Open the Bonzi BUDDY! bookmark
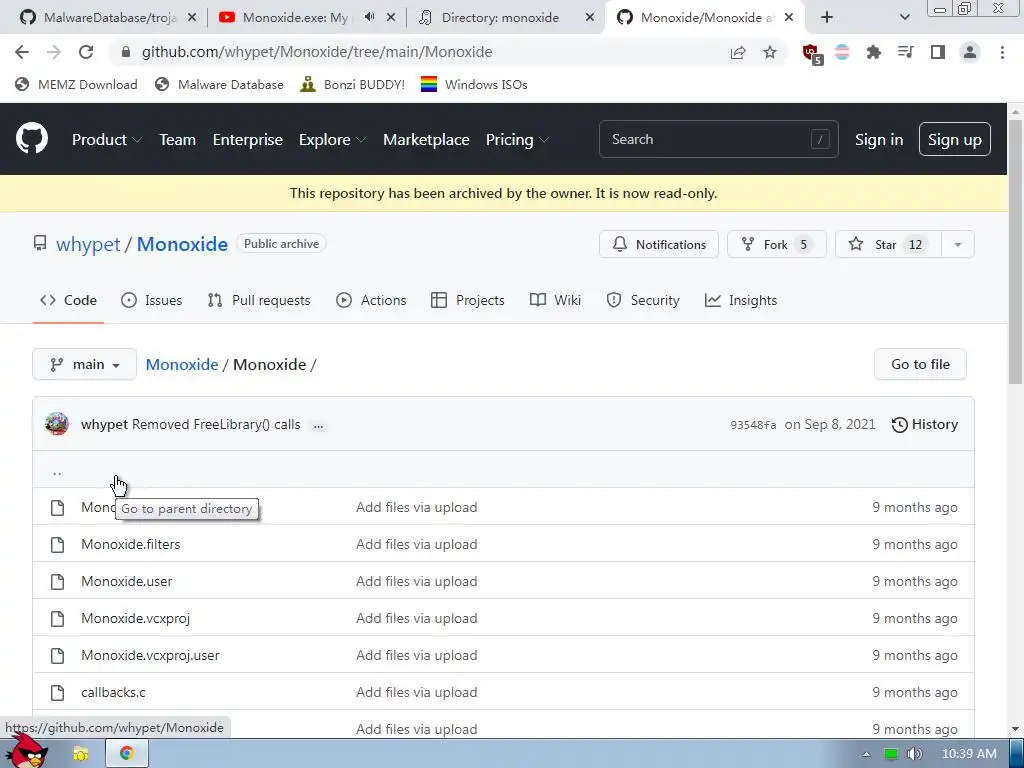 353,84
